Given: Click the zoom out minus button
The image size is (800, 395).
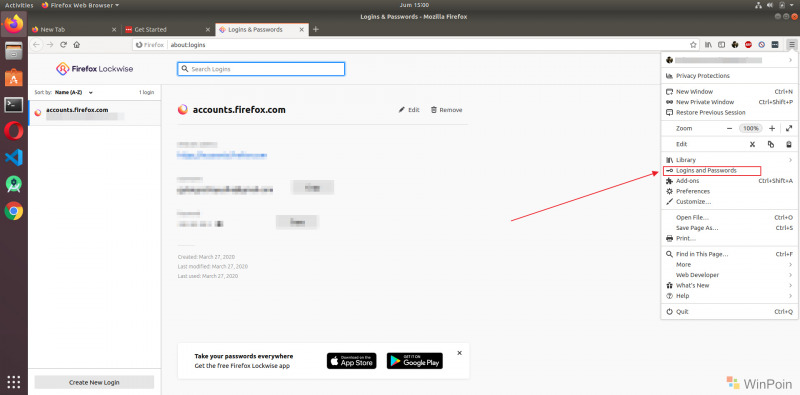Looking at the screenshot, I should click(x=730, y=129).
